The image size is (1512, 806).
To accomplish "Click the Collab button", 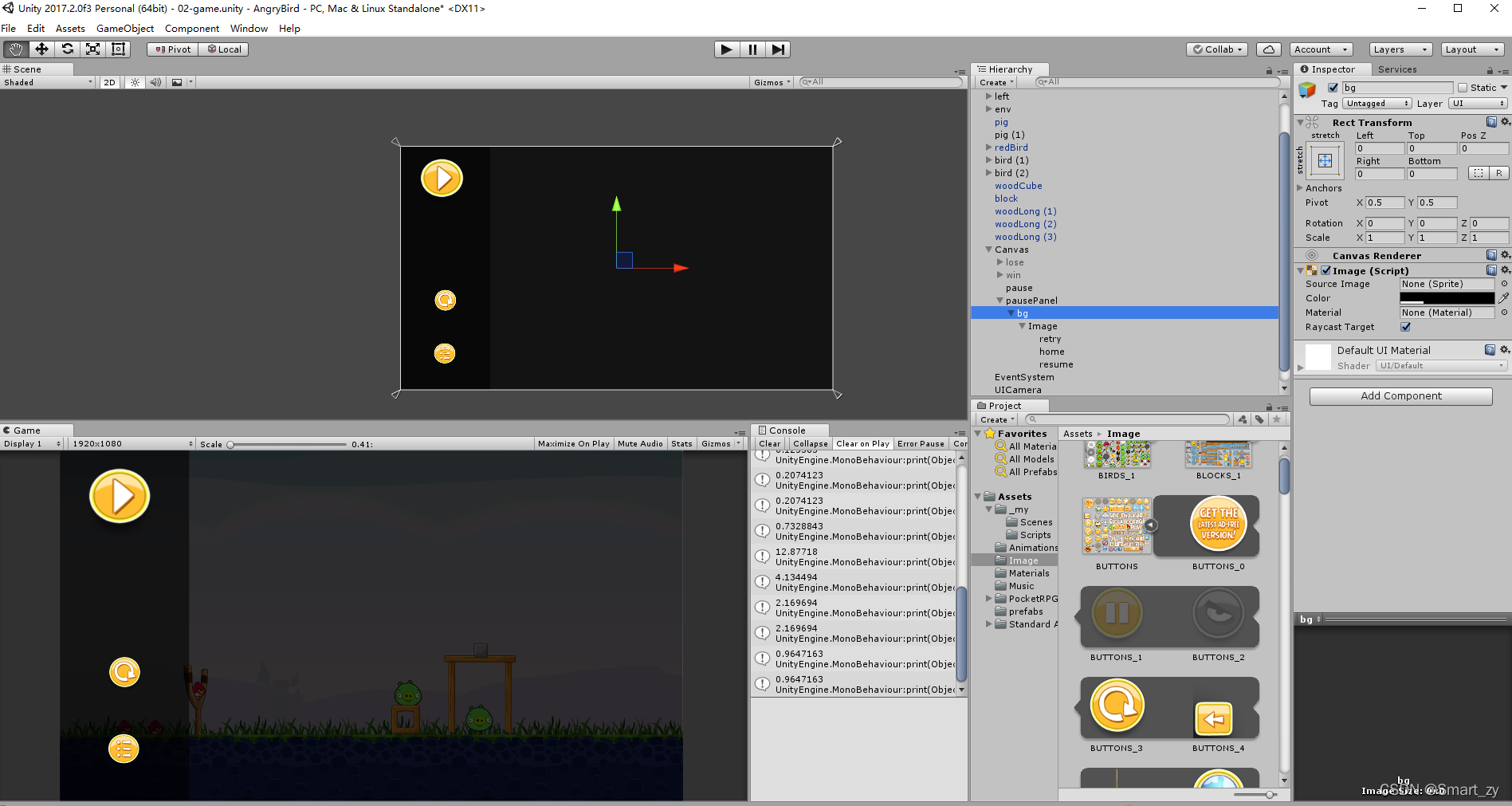I will 1217,49.
